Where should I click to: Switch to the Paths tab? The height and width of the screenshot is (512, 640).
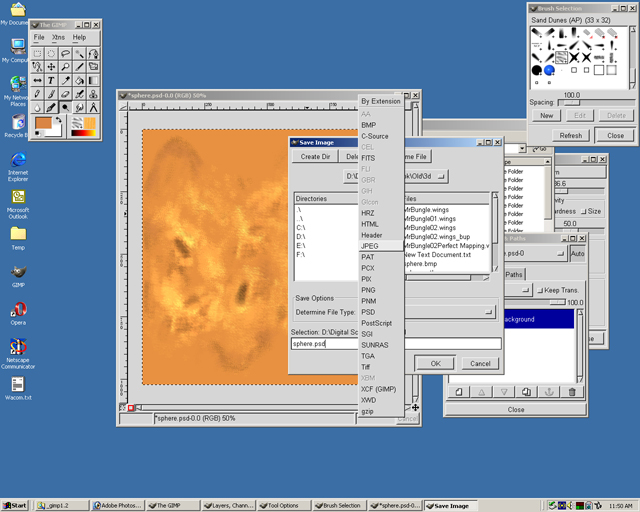(514, 274)
